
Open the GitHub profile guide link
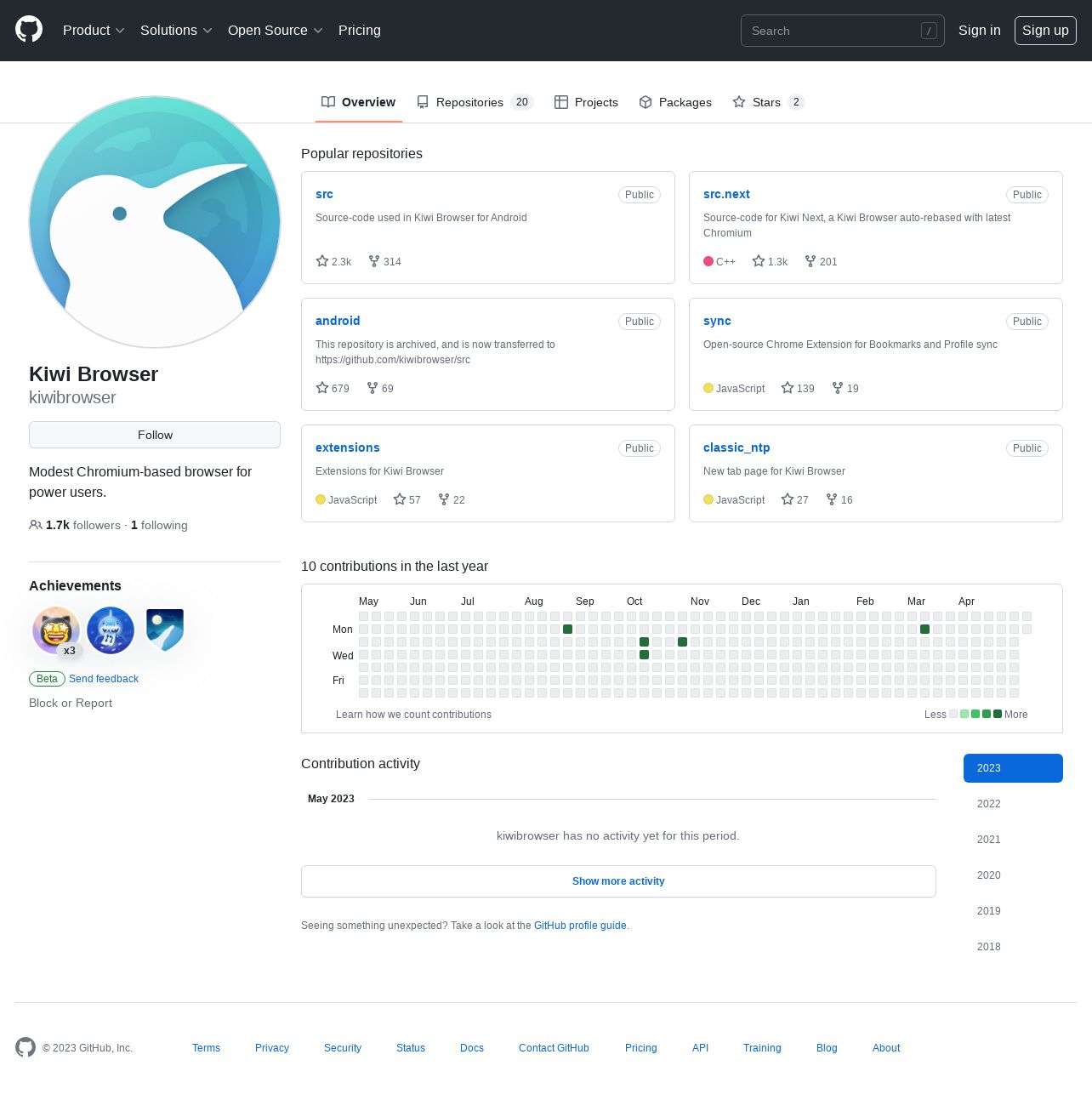[580, 926]
